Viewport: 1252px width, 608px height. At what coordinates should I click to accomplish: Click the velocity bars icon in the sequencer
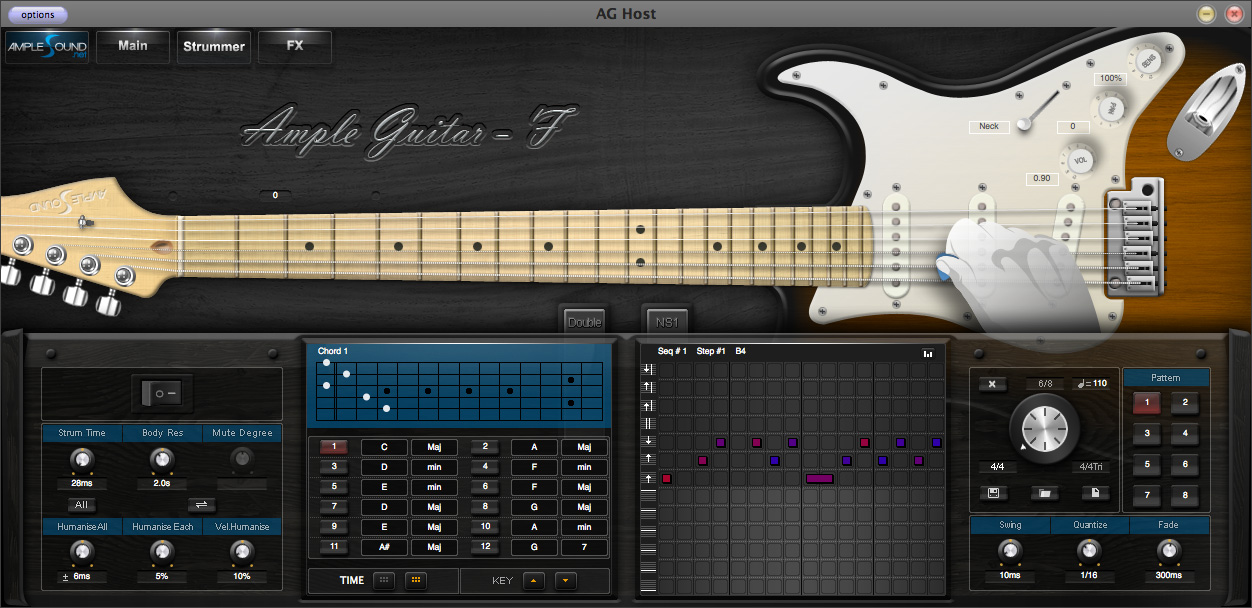coord(928,353)
